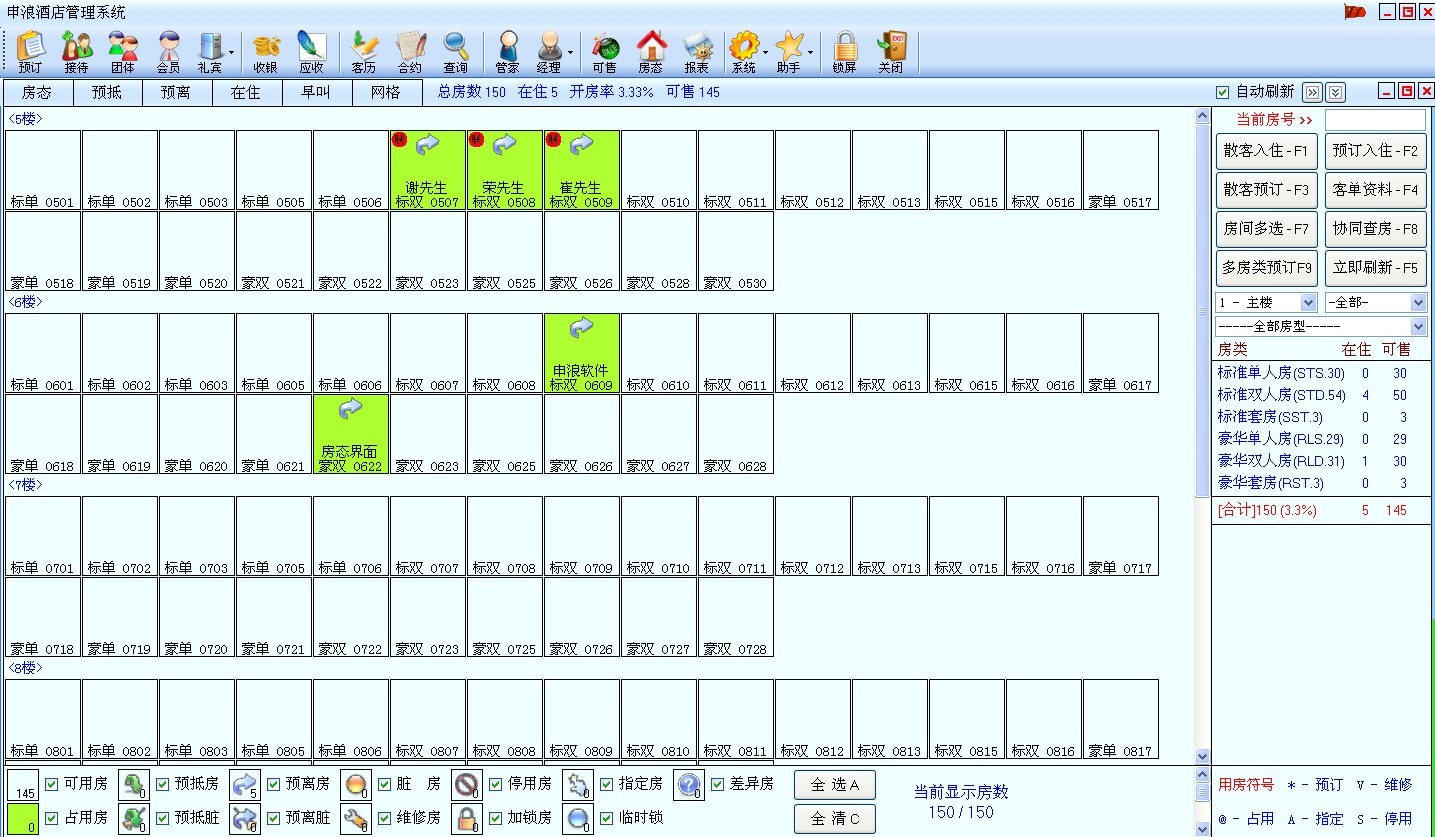1435x837 pixels.
Task: Switch to the 预抵 tab
Action: 107,92
